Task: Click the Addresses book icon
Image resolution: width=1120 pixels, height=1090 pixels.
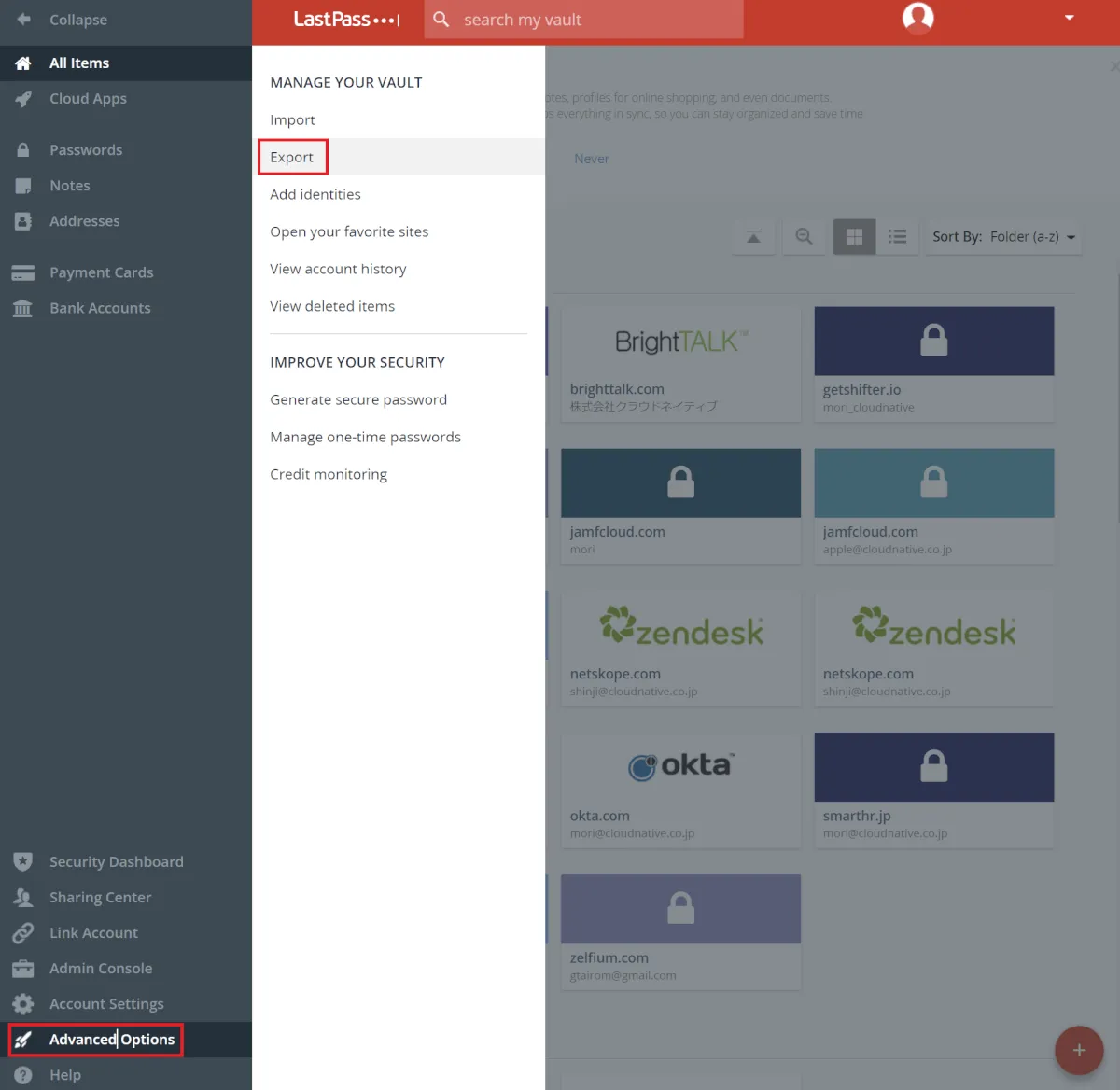Action: (23, 221)
